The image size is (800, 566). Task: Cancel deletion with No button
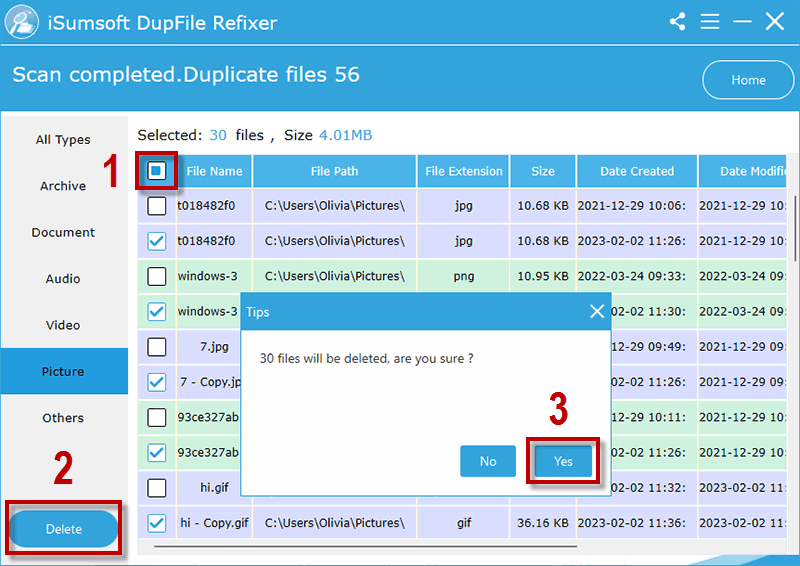click(x=488, y=461)
